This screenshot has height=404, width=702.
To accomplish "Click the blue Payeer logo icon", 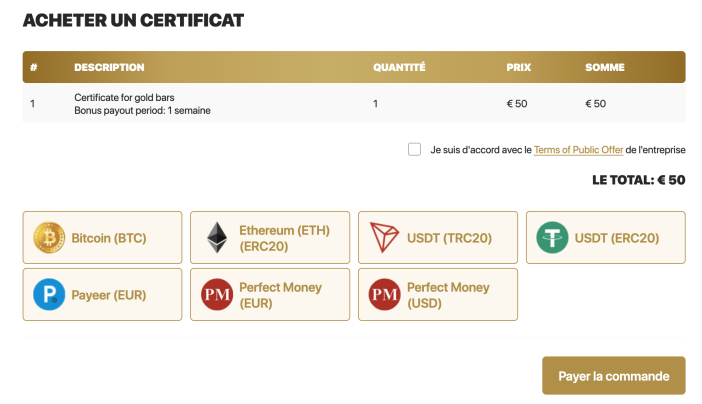I will (49, 295).
